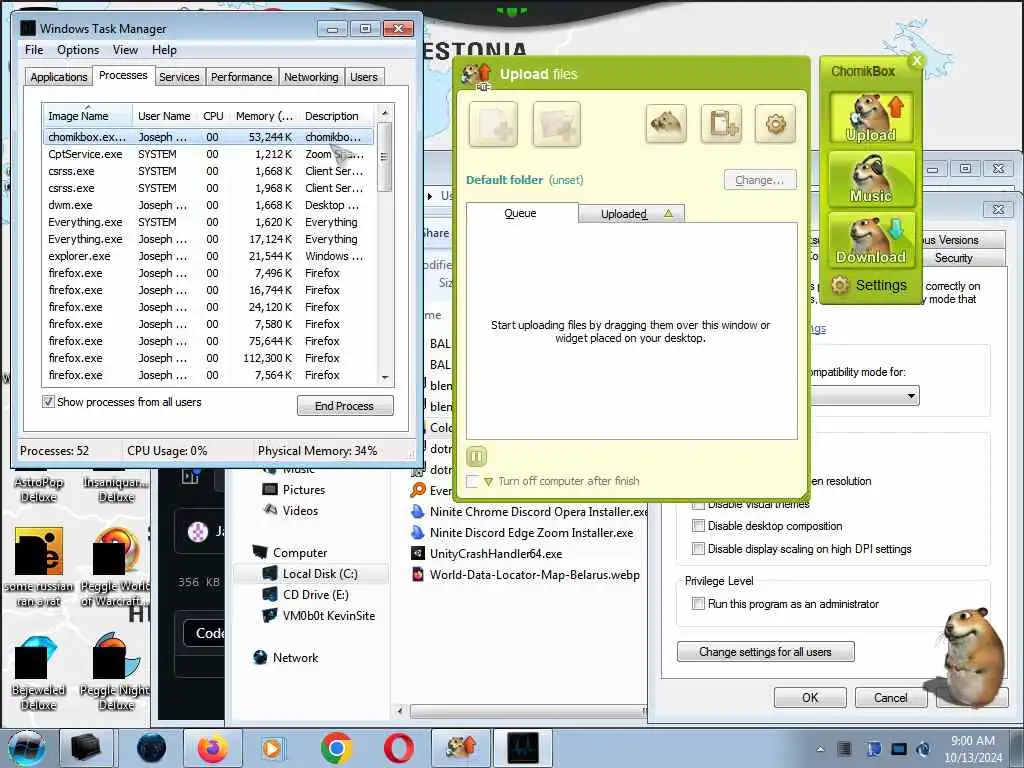This screenshot has height=768, width=1024.
Task: Sort processes by Description column
Action: [338, 116]
